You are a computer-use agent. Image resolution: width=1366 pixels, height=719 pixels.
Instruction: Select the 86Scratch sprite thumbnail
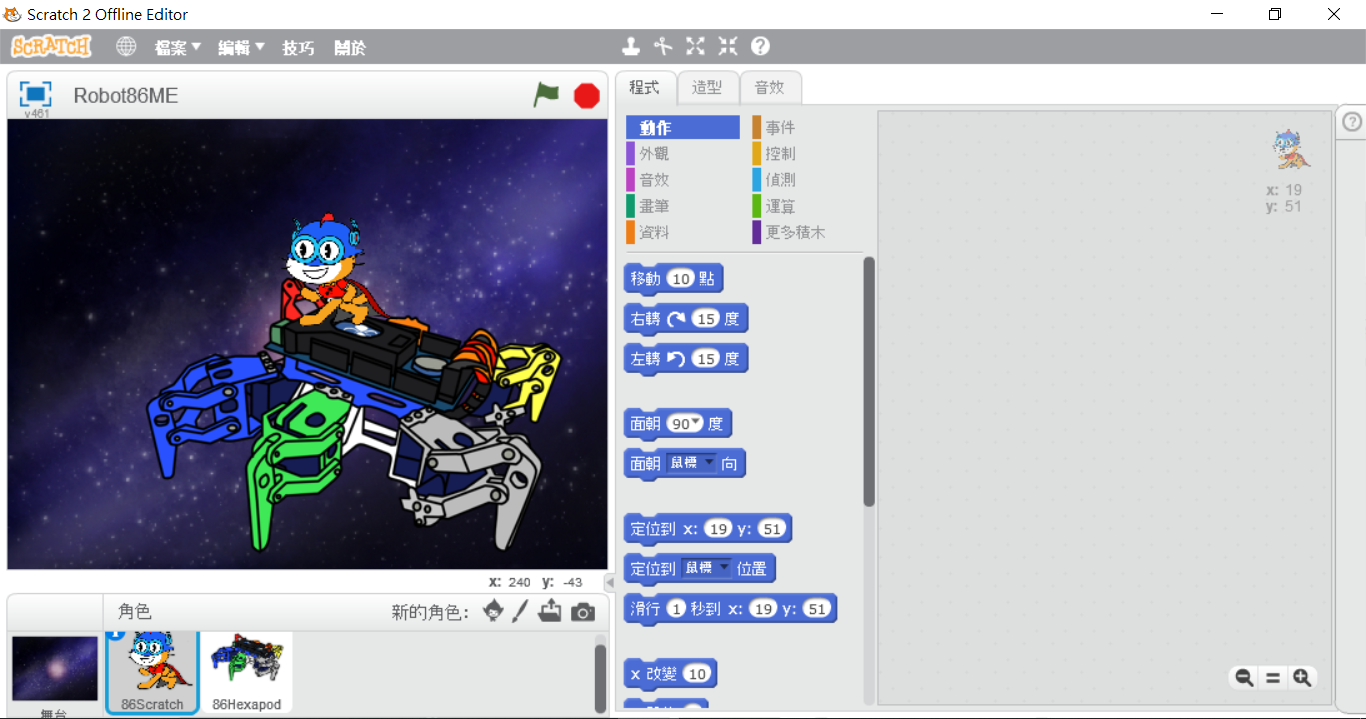point(152,673)
